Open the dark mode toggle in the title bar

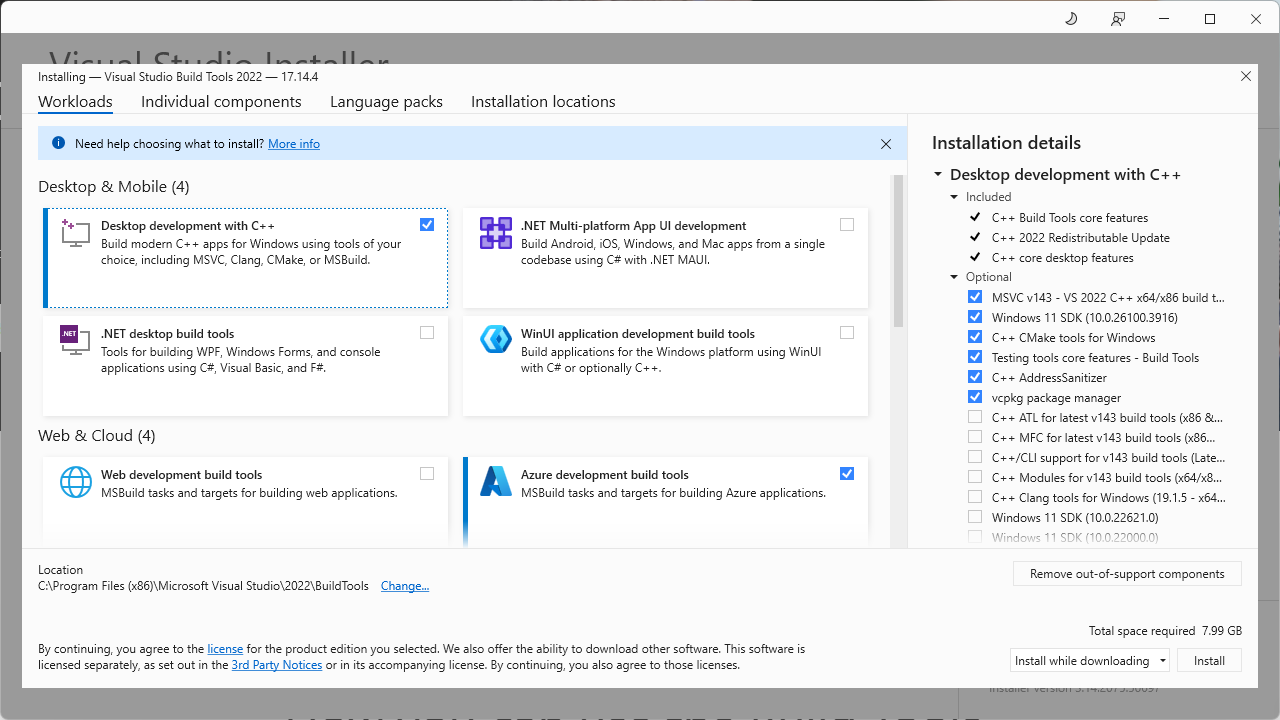click(x=1070, y=18)
